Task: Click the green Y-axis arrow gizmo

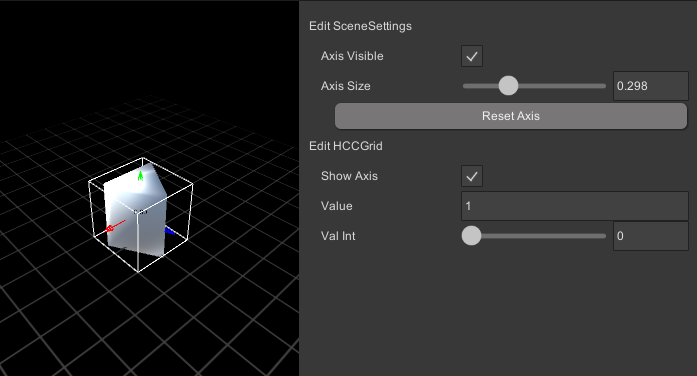Action: [x=140, y=176]
